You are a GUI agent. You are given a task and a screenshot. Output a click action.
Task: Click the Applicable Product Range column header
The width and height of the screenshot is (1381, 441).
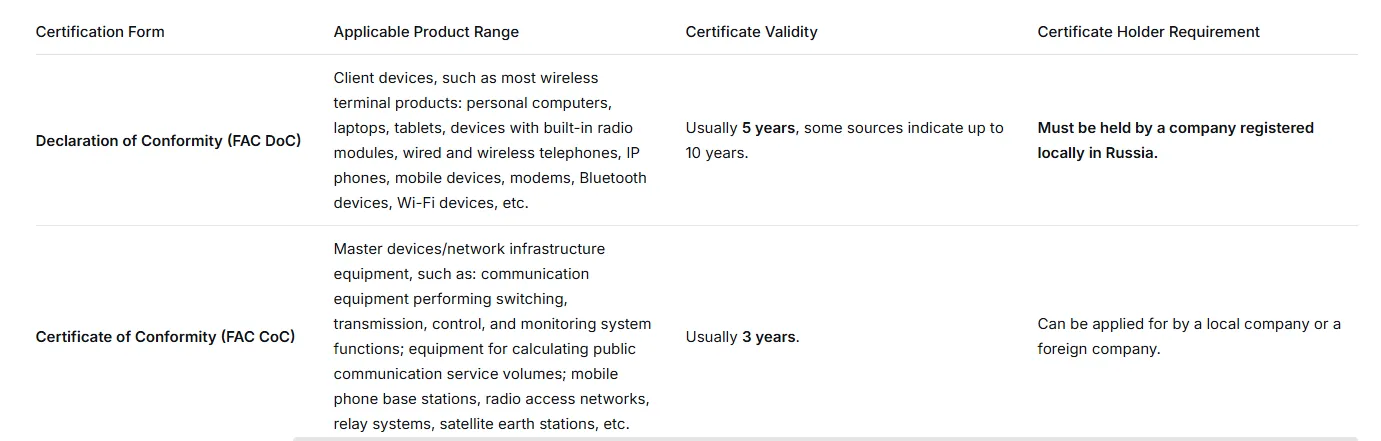[x=426, y=32]
